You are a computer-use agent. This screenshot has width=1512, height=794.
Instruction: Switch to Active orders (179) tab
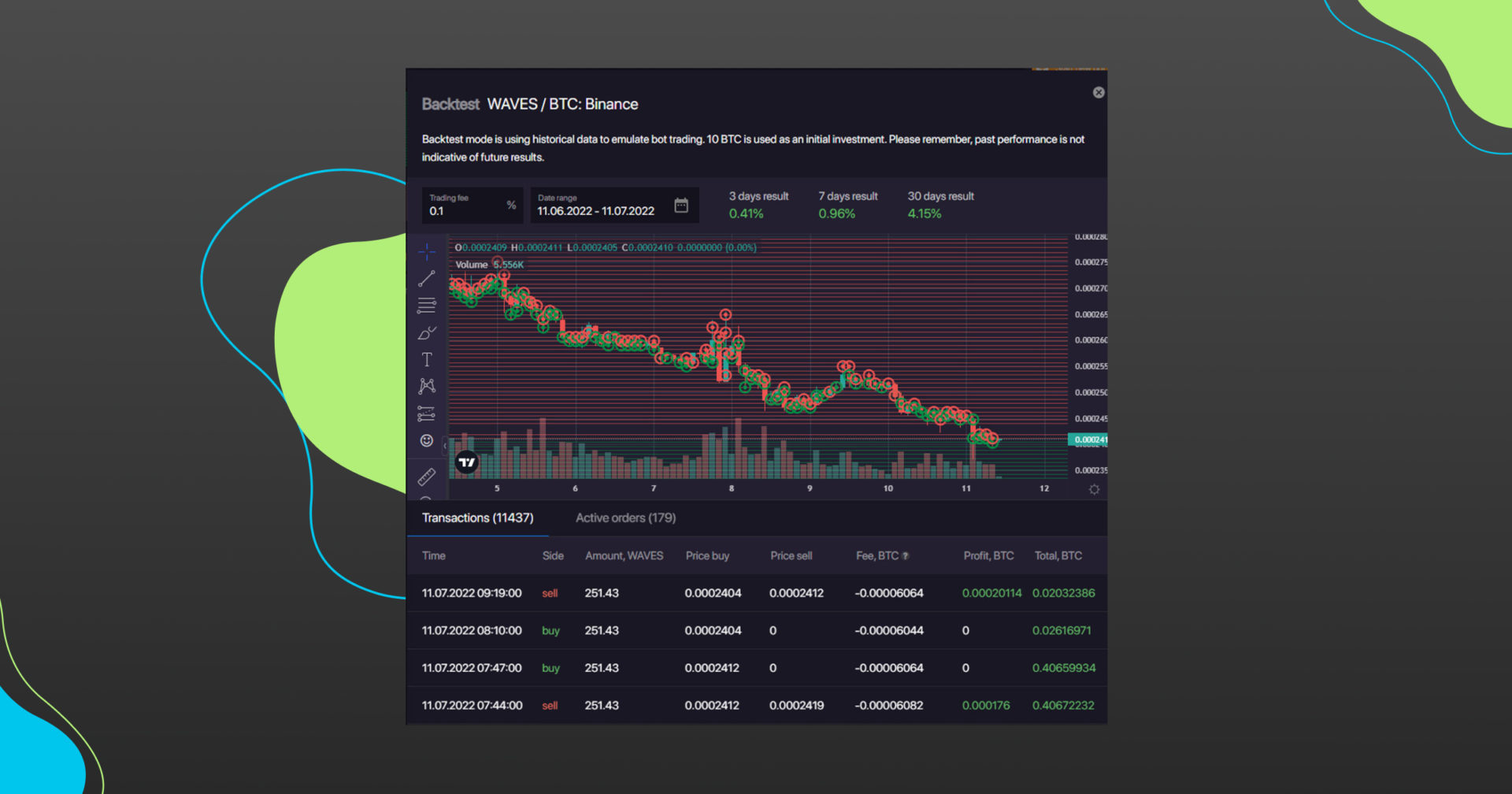click(625, 518)
